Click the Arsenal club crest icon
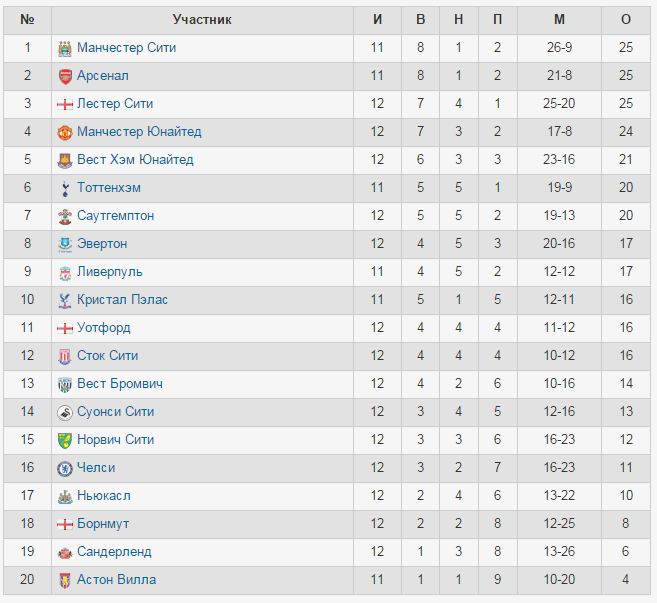Image resolution: width=657 pixels, height=603 pixels. [65, 77]
